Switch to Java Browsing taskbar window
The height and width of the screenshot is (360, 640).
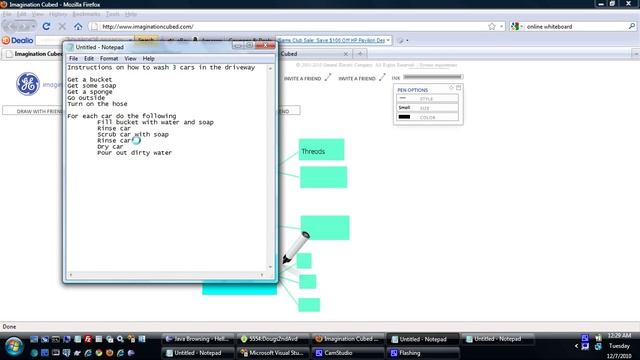click(198, 339)
